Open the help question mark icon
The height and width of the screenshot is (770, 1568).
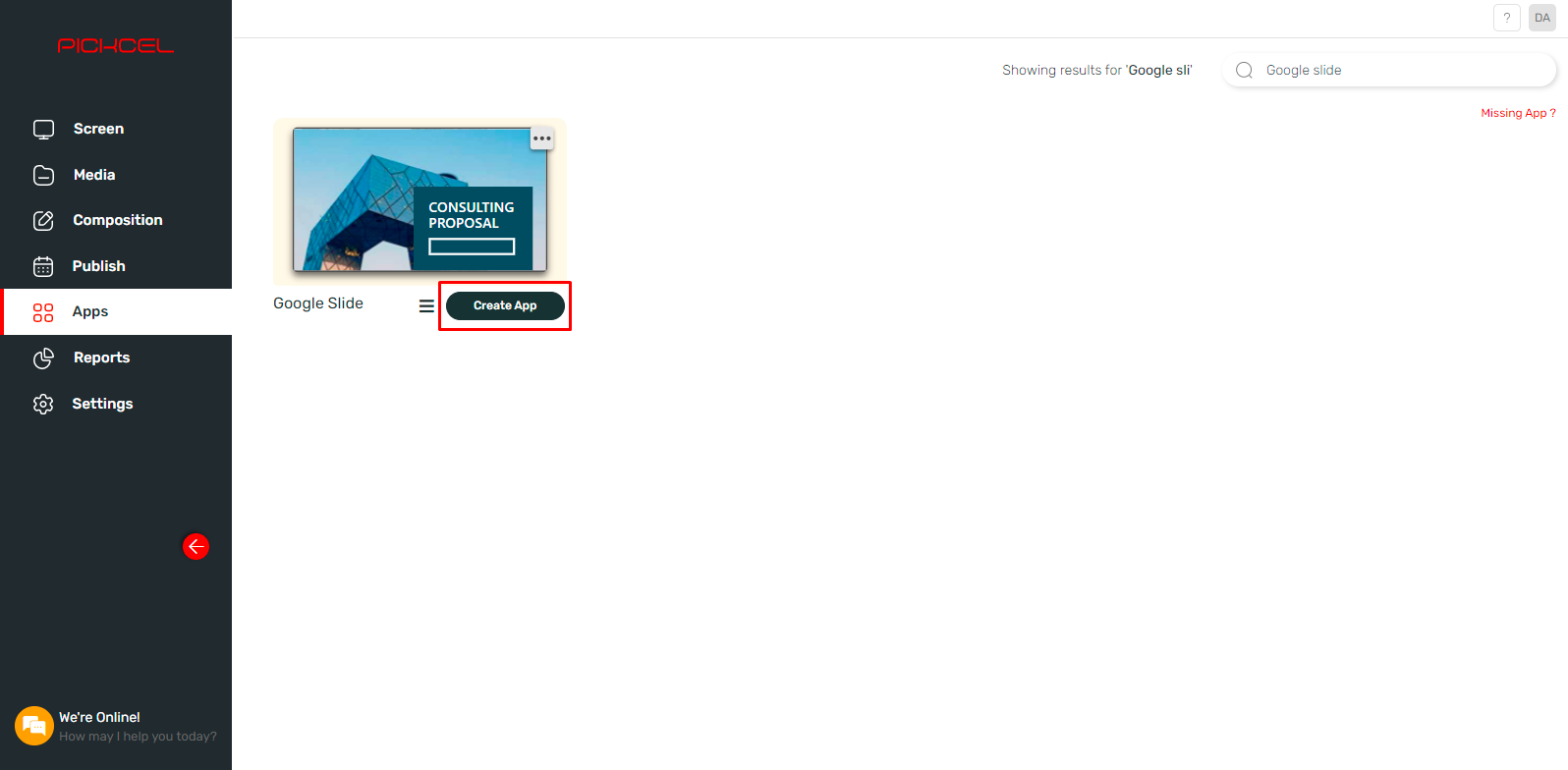(1507, 18)
